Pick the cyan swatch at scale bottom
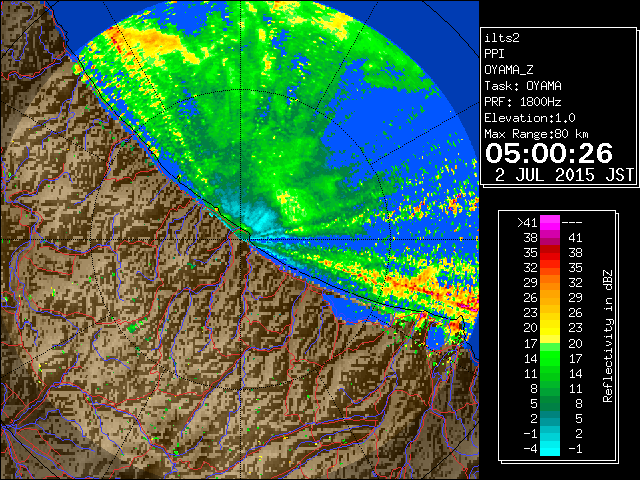The image size is (640, 480). coord(550,448)
